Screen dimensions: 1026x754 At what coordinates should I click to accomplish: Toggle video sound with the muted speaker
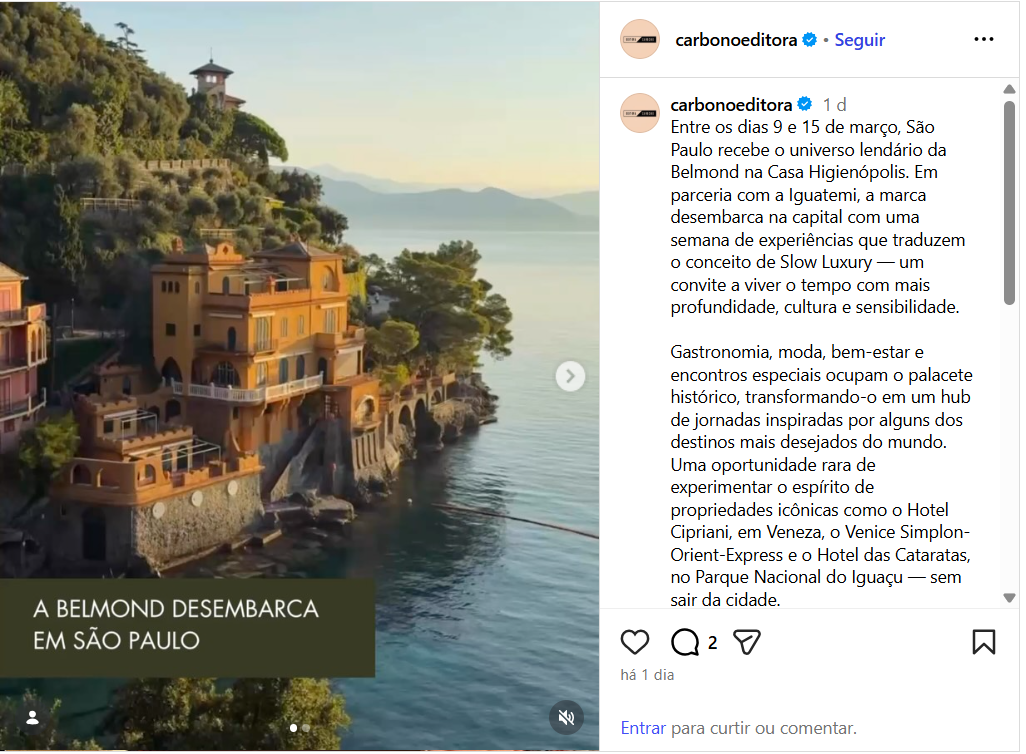pyautogui.click(x=566, y=717)
